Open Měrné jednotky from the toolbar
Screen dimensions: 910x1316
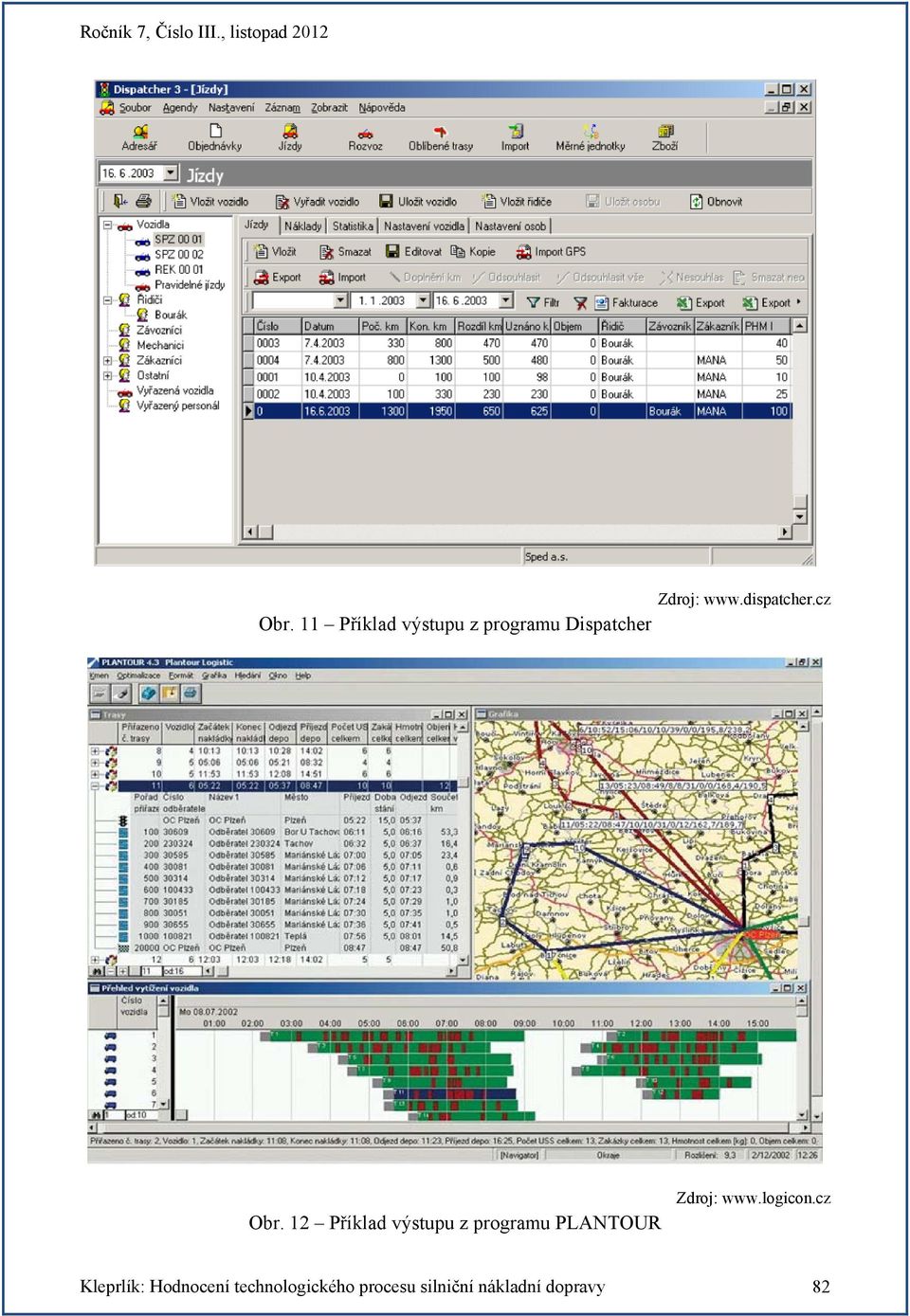click(x=591, y=138)
